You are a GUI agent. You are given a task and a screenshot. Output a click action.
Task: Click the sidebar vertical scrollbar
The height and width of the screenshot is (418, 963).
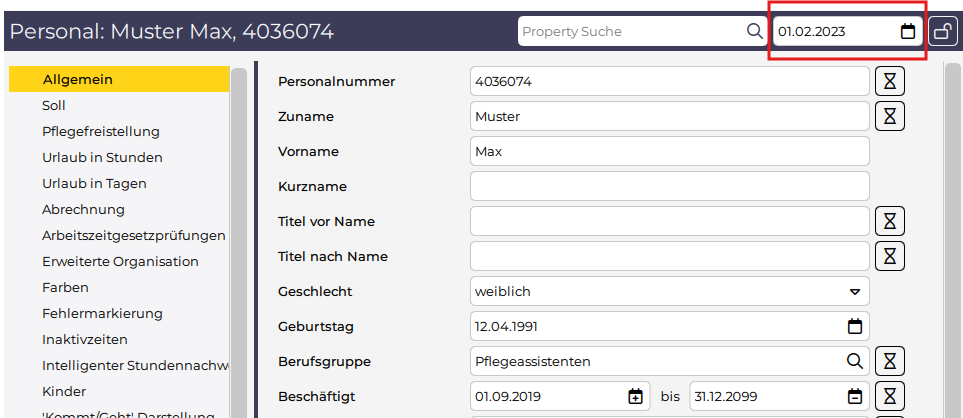(x=239, y=240)
